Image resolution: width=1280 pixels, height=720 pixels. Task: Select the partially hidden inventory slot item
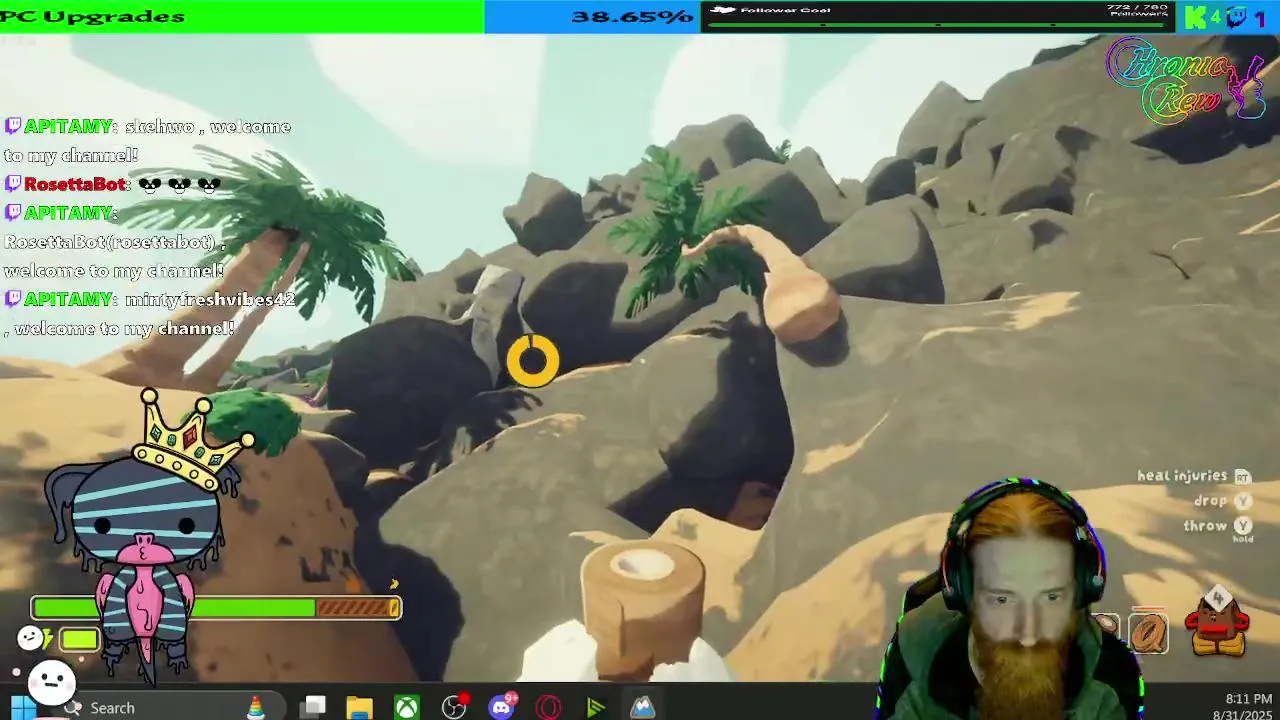1106,627
